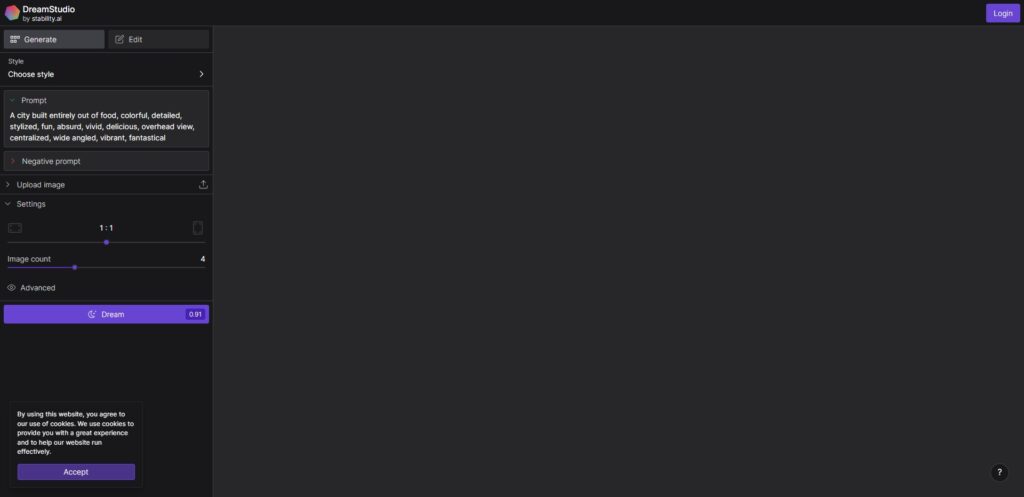This screenshot has height=497, width=1024.
Task: Click the DreamStudio logo icon
Action: click(x=12, y=13)
